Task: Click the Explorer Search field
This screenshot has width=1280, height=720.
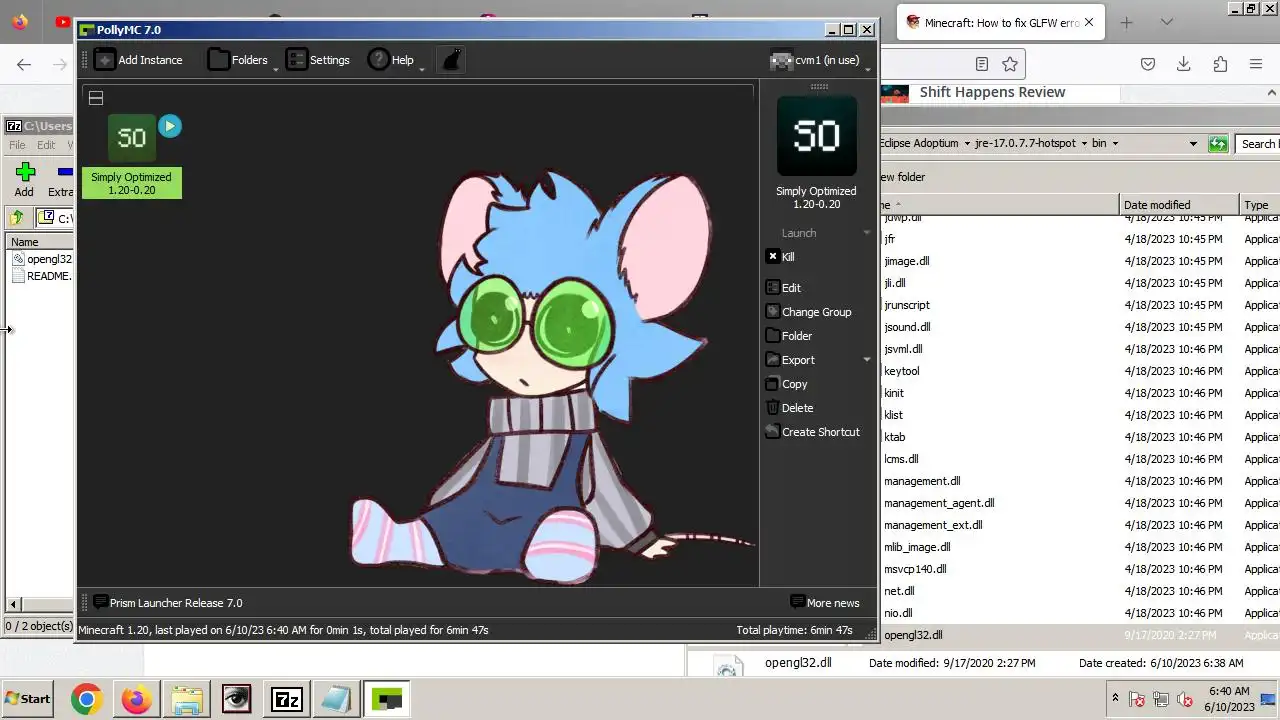Action: [x=1258, y=144]
